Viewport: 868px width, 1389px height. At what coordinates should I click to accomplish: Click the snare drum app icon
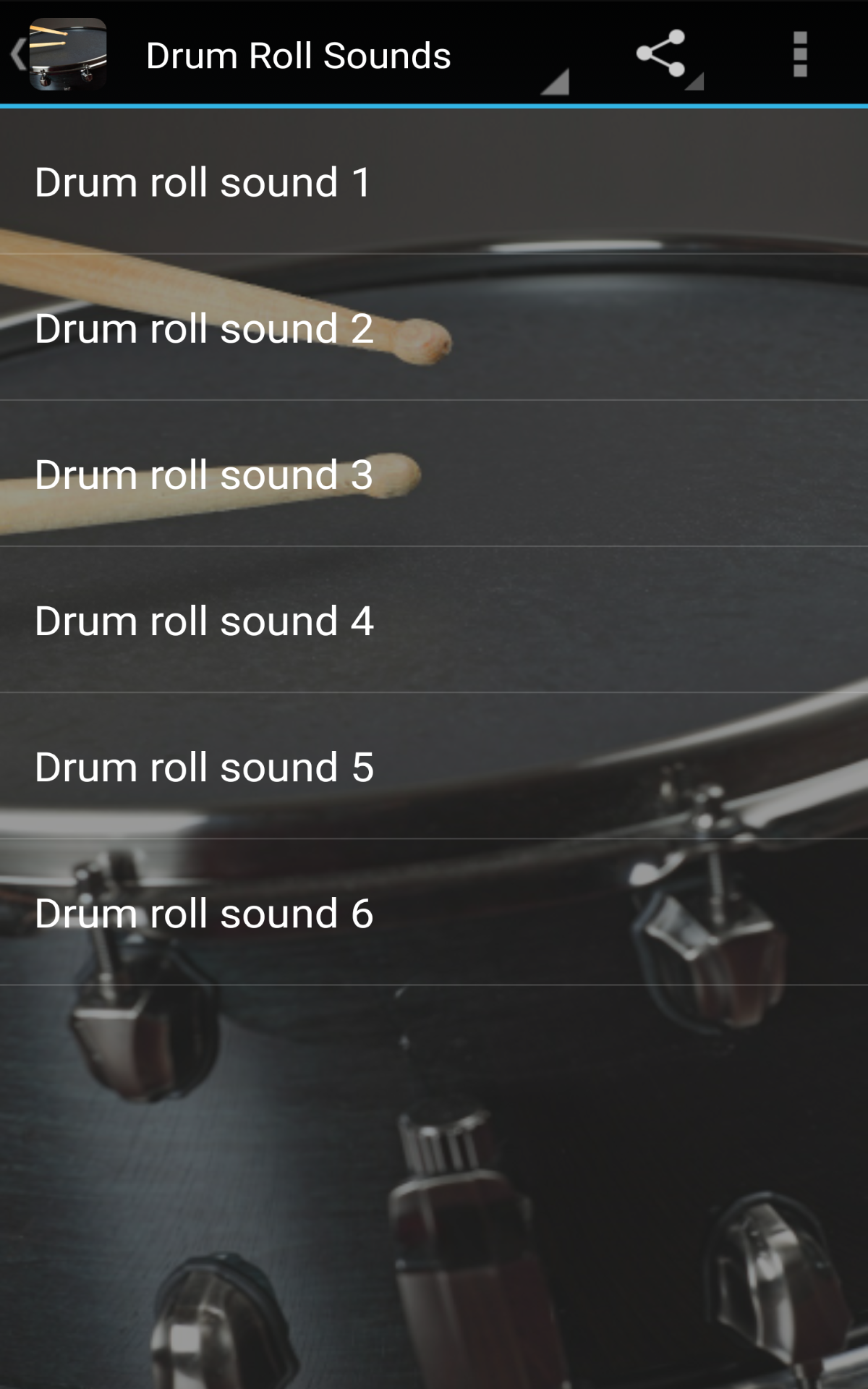pyautogui.click(x=68, y=54)
